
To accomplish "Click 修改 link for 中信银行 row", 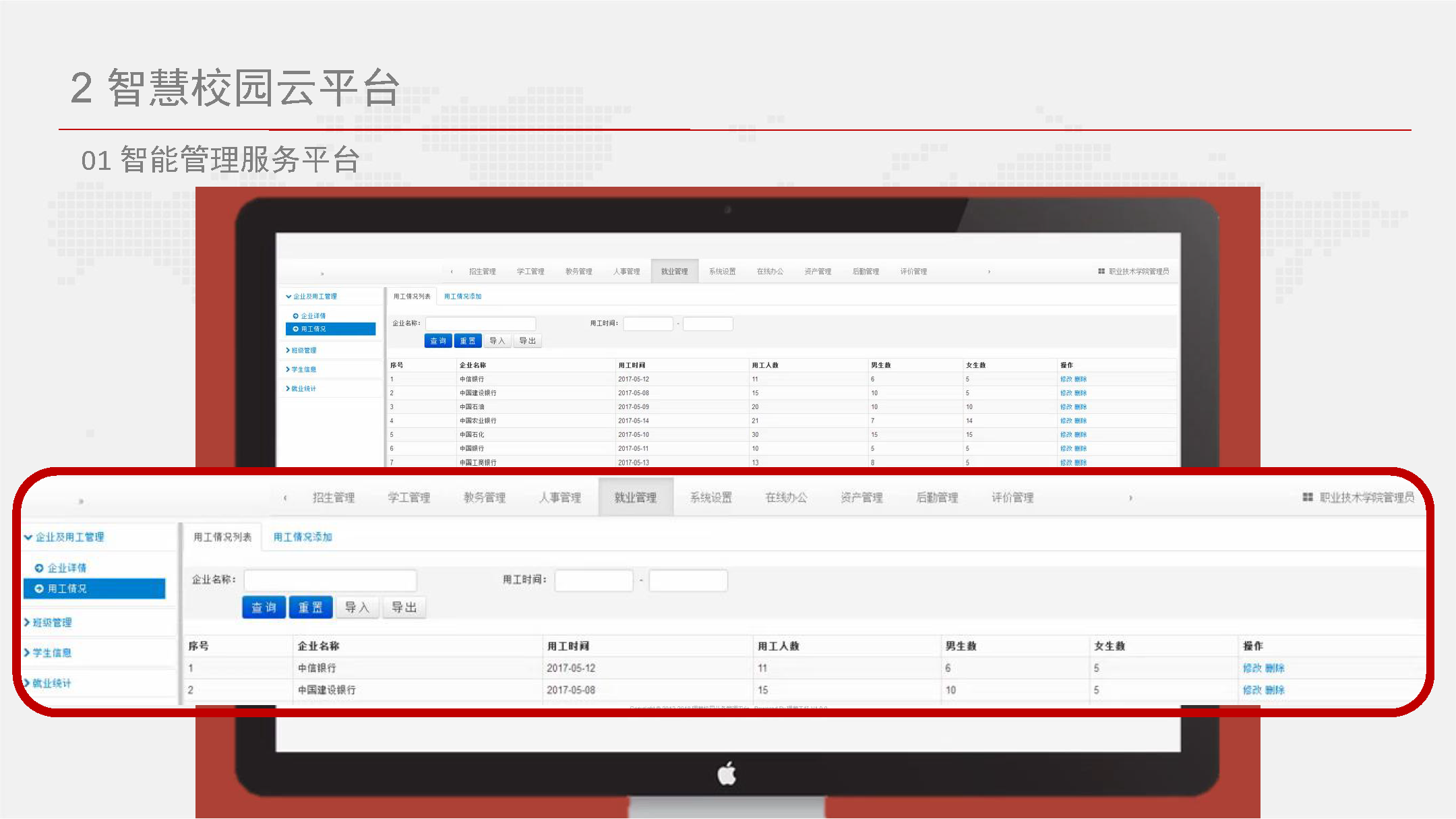I will pos(1252,668).
